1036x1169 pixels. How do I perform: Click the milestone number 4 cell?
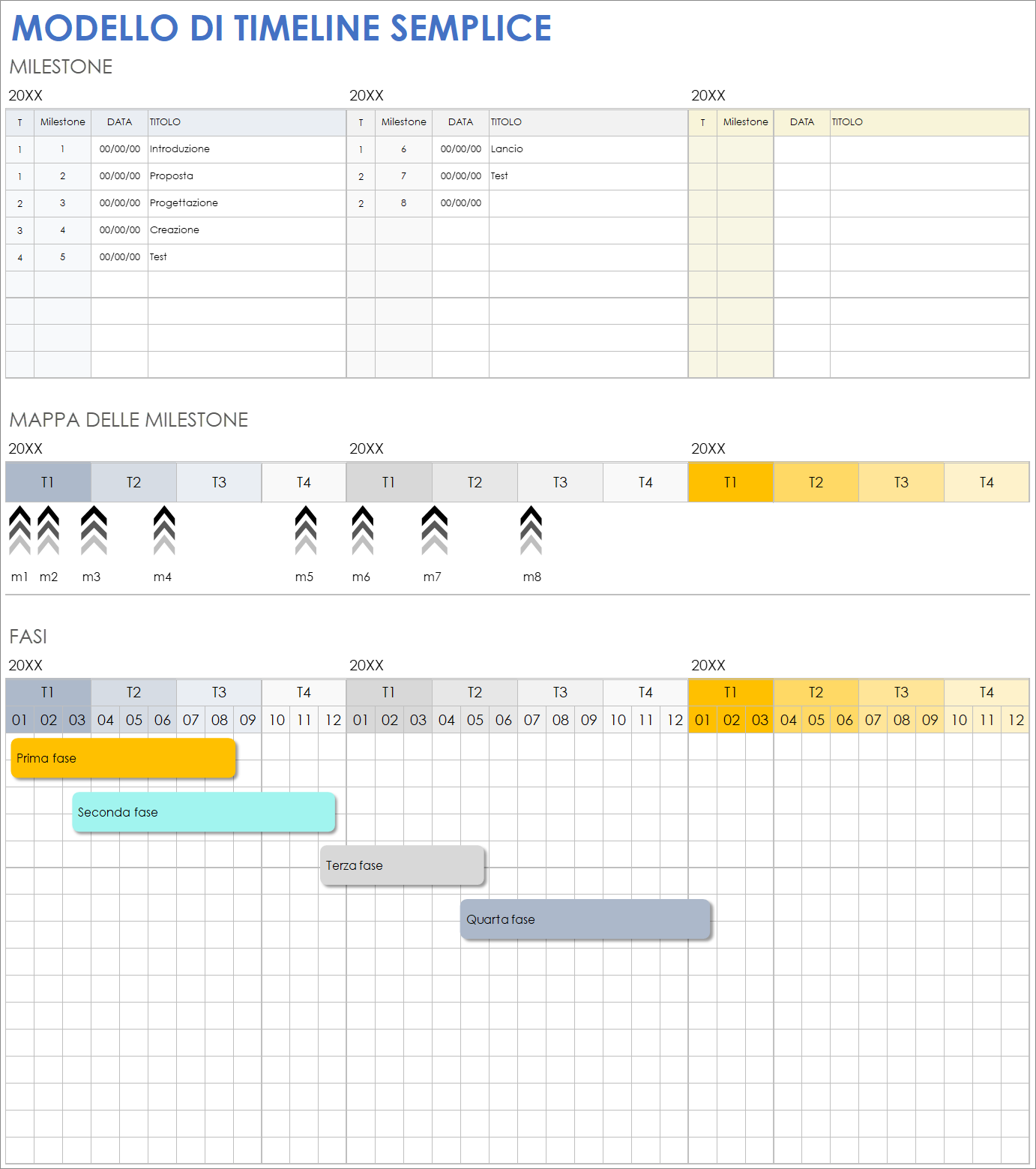point(63,230)
